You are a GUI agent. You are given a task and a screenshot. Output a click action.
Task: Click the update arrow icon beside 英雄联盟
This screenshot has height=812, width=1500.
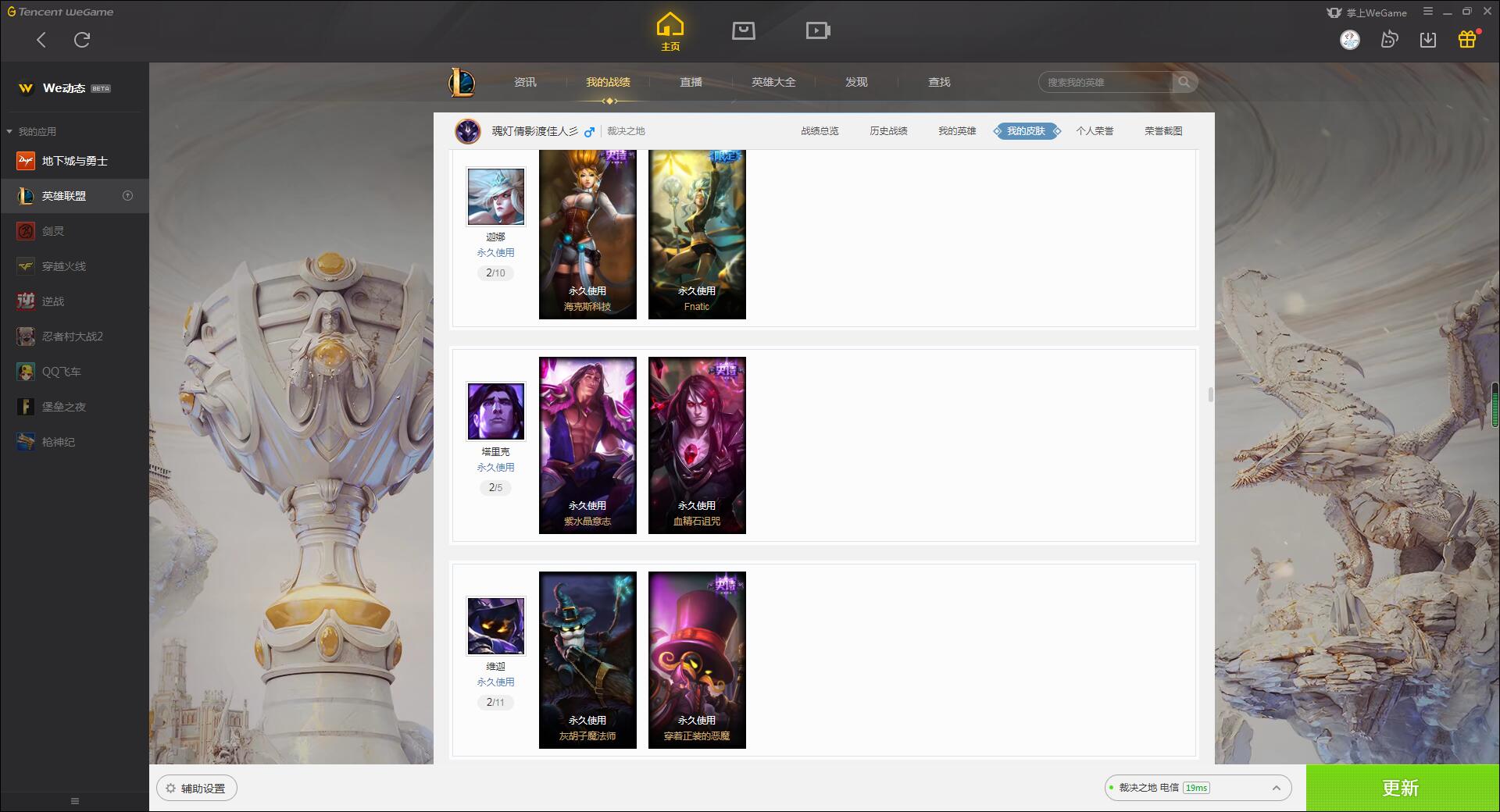[x=128, y=196]
